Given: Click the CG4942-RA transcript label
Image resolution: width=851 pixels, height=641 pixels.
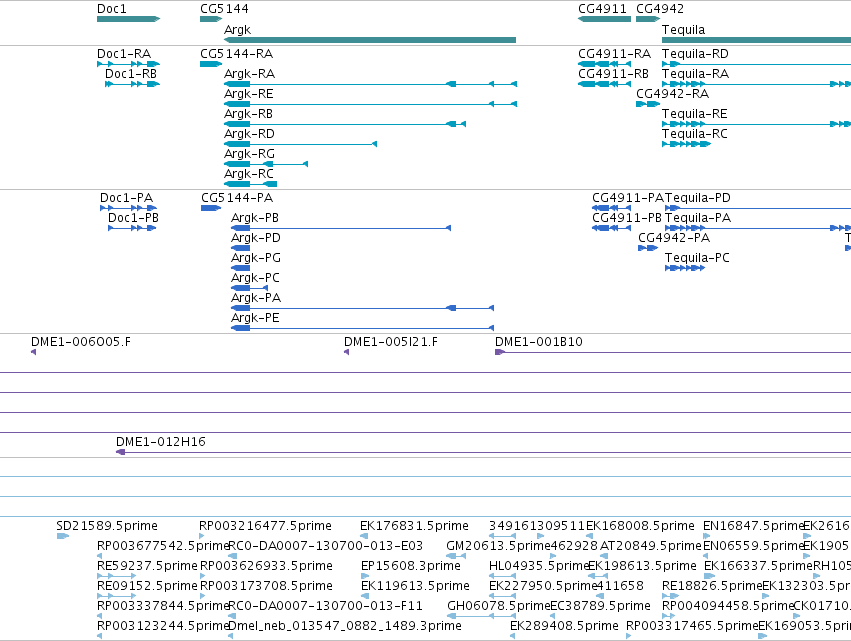Looking at the screenshot, I should pyautogui.click(x=672, y=94).
